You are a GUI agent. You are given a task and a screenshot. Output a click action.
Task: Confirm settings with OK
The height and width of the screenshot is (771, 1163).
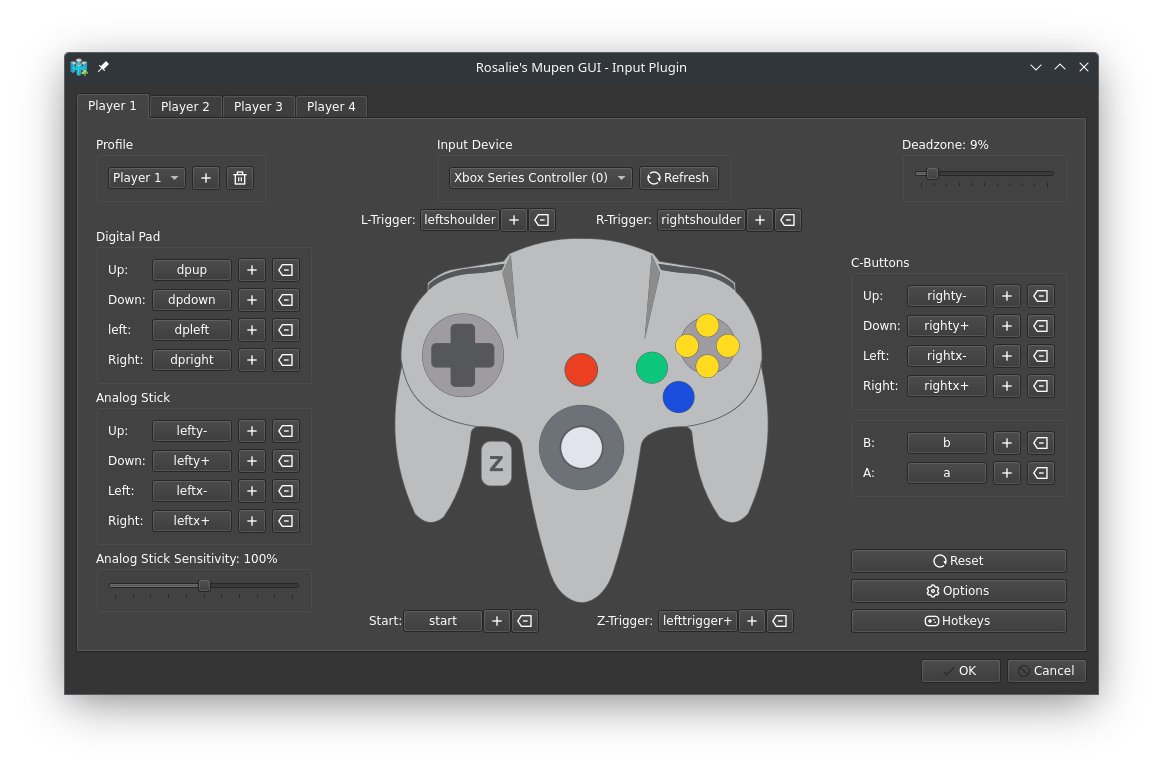[x=961, y=671]
